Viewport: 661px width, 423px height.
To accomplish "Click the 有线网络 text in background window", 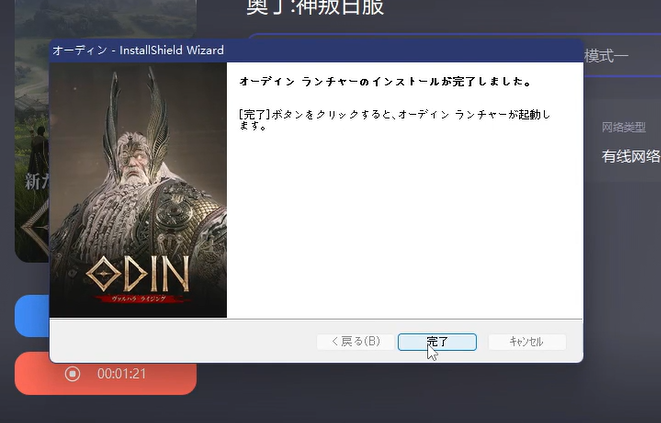I will coord(631,156).
